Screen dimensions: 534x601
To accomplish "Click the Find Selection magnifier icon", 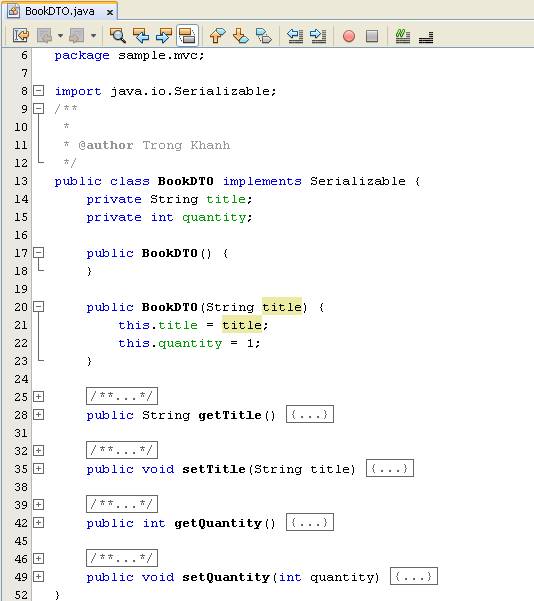I will (x=118, y=36).
